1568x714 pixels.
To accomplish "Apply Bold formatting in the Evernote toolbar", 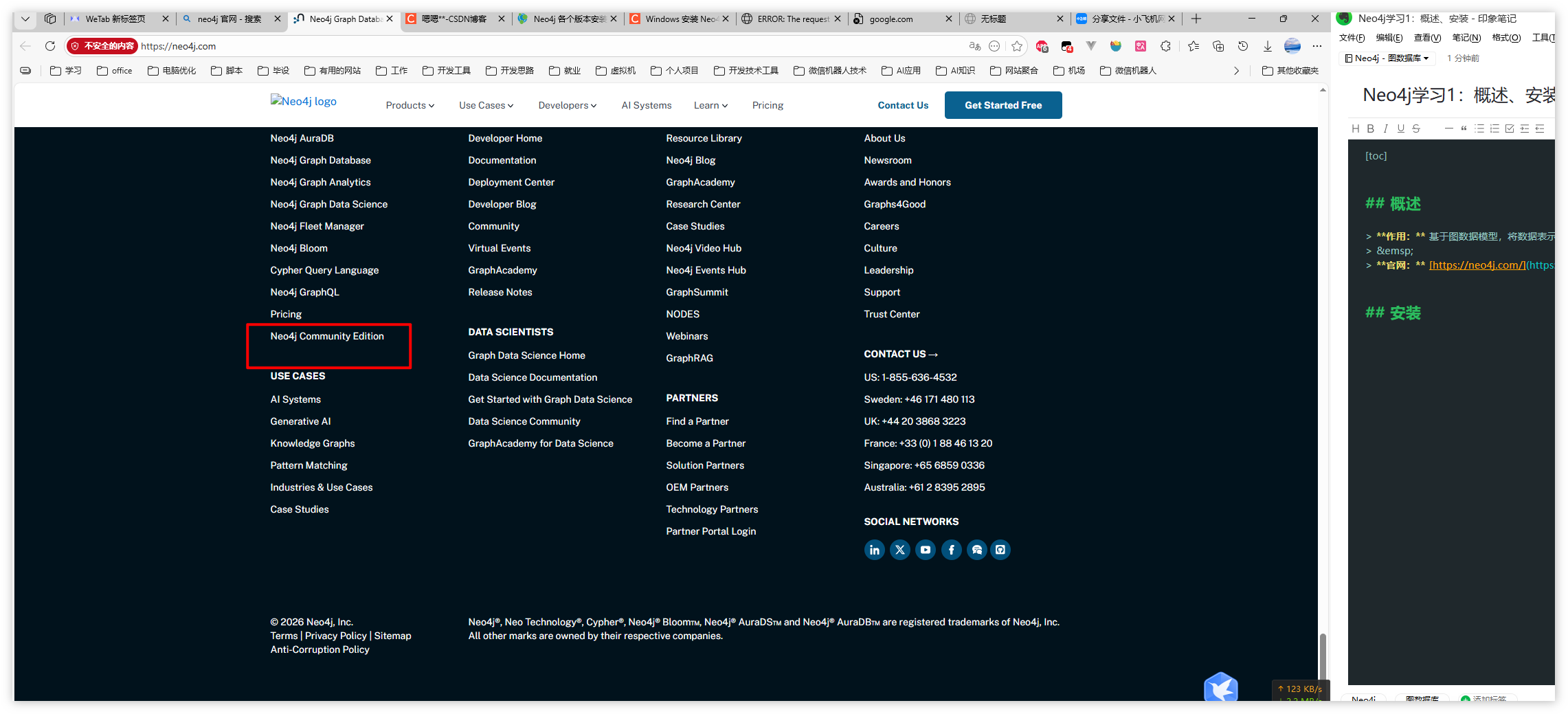I will [1370, 129].
